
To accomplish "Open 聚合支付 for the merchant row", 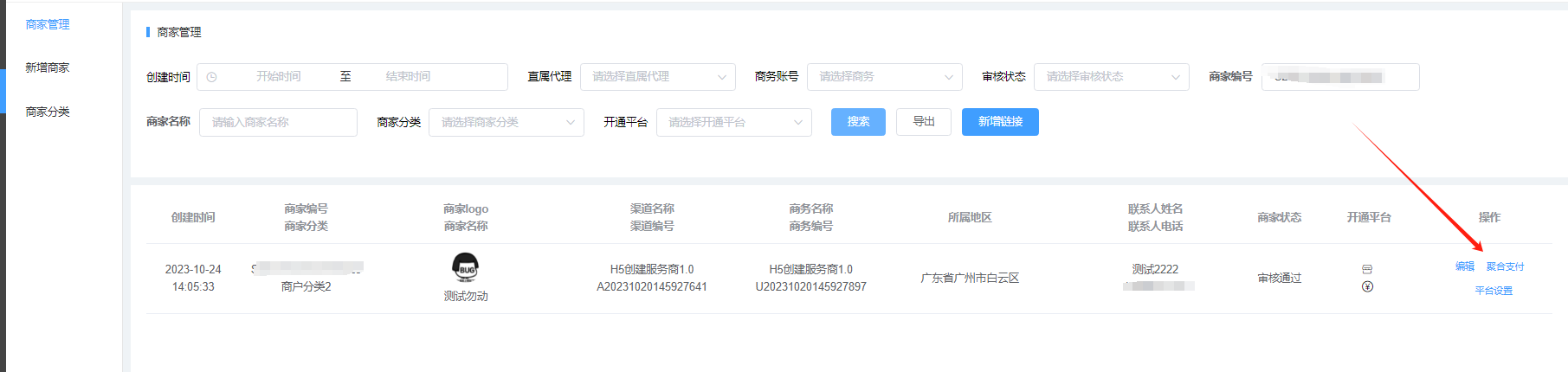I will [1505, 266].
